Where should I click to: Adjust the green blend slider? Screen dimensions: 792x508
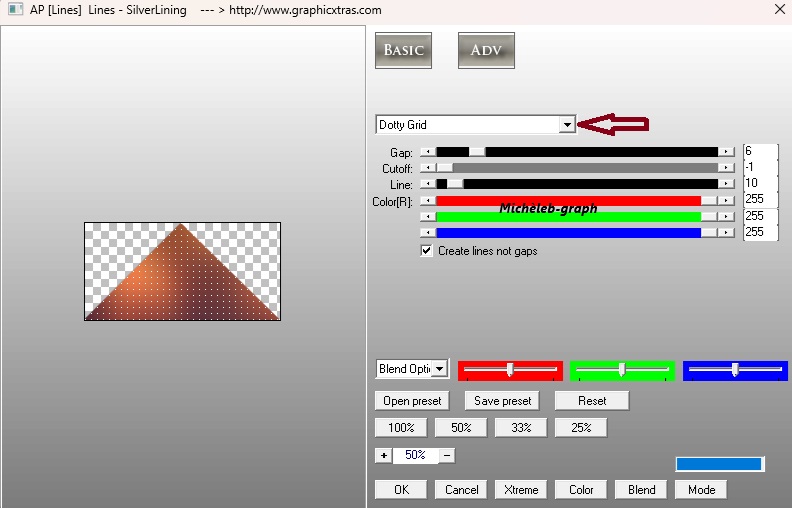pyautogui.click(x=622, y=370)
